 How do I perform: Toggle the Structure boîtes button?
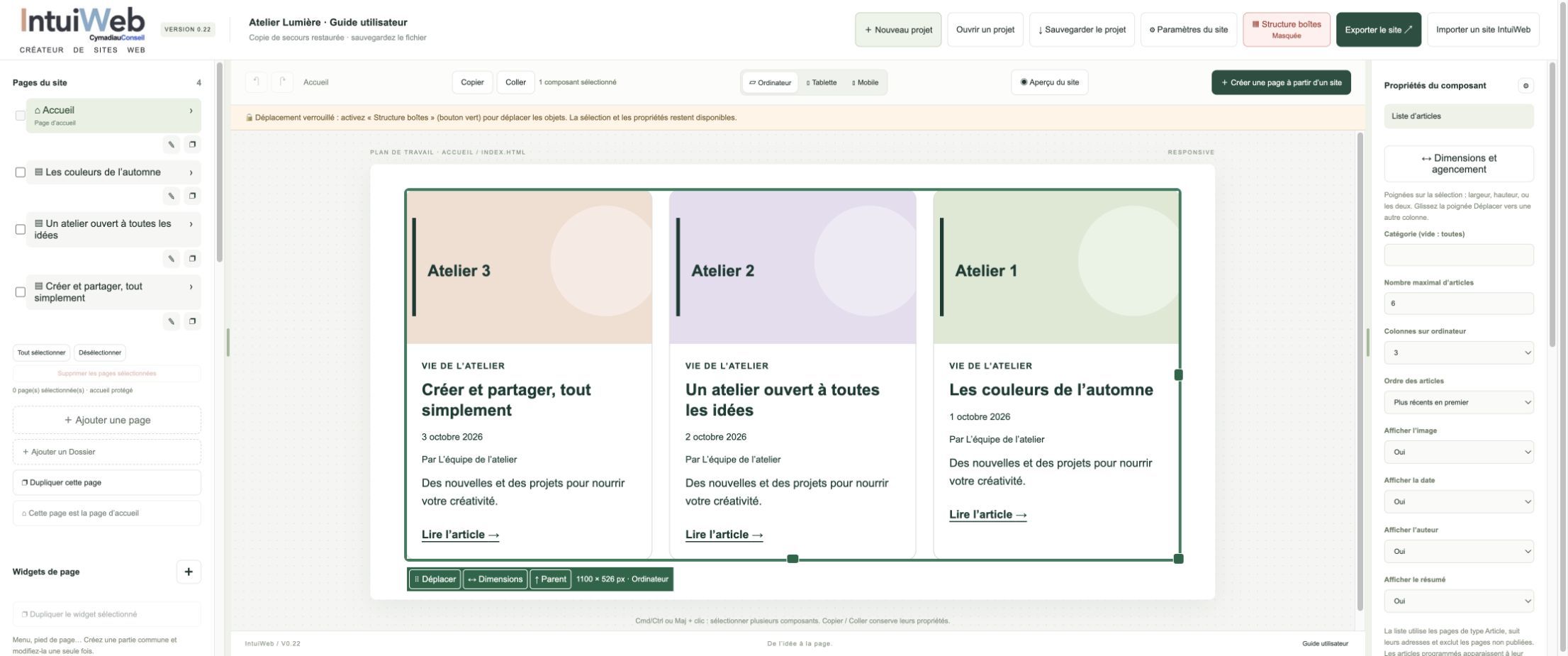tap(1286, 30)
